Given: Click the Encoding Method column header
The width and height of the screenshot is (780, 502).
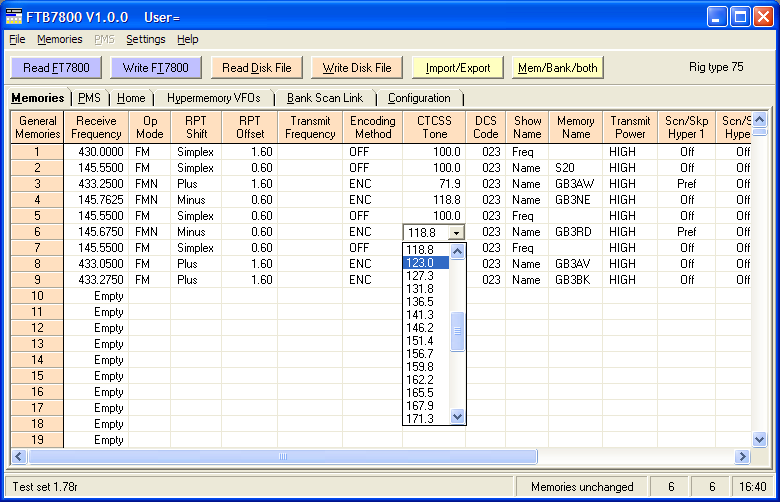Looking at the screenshot, I should (x=373, y=127).
